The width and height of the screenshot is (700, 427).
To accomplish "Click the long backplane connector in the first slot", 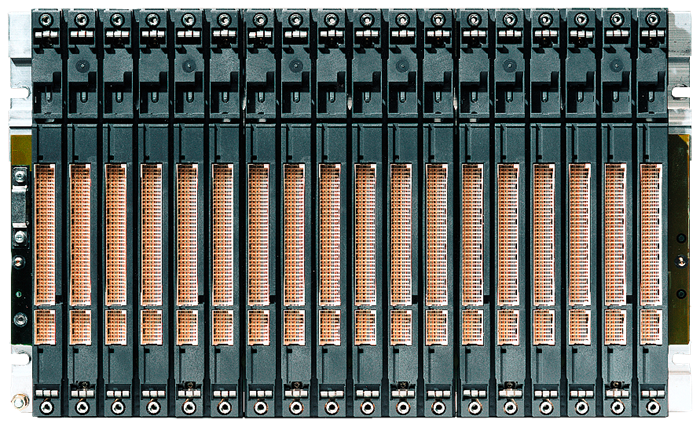I will click(45, 235).
